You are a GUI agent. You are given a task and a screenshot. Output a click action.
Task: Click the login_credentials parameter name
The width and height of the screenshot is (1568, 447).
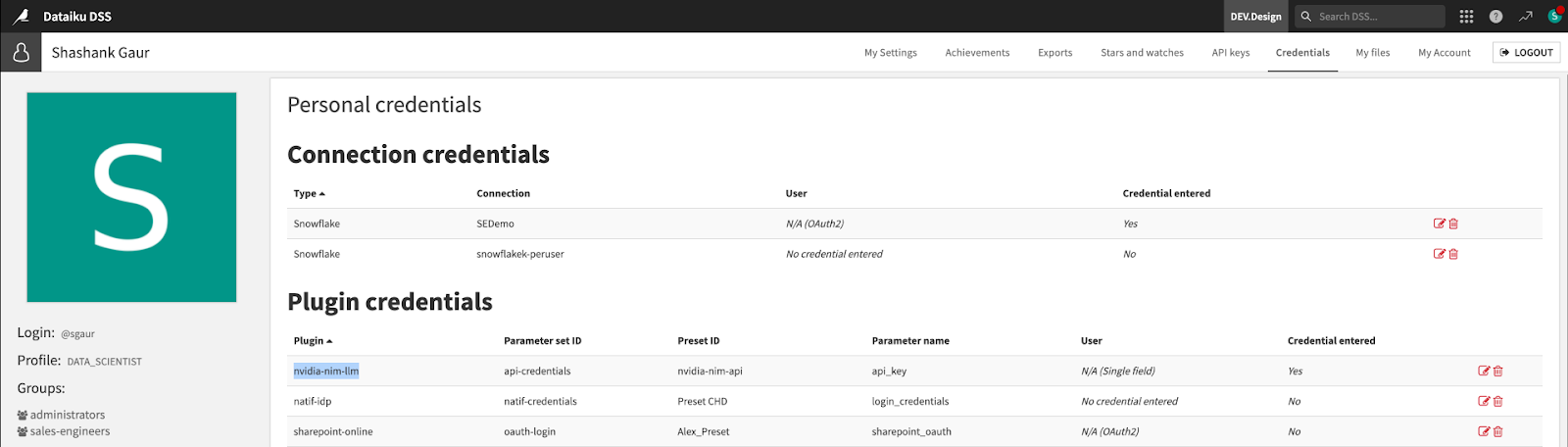pyautogui.click(x=910, y=402)
